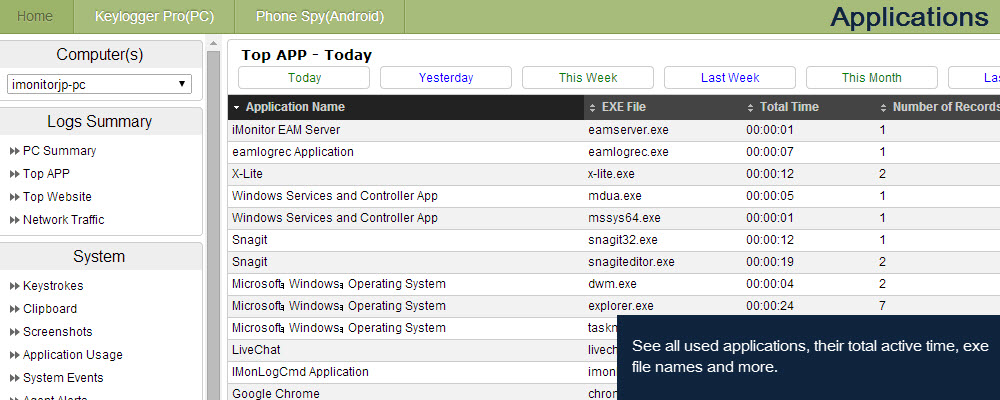Image resolution: width=1000 pixels, height=400 pixels.
Task: Select the This Week filter
Action: tap(588, 78)
